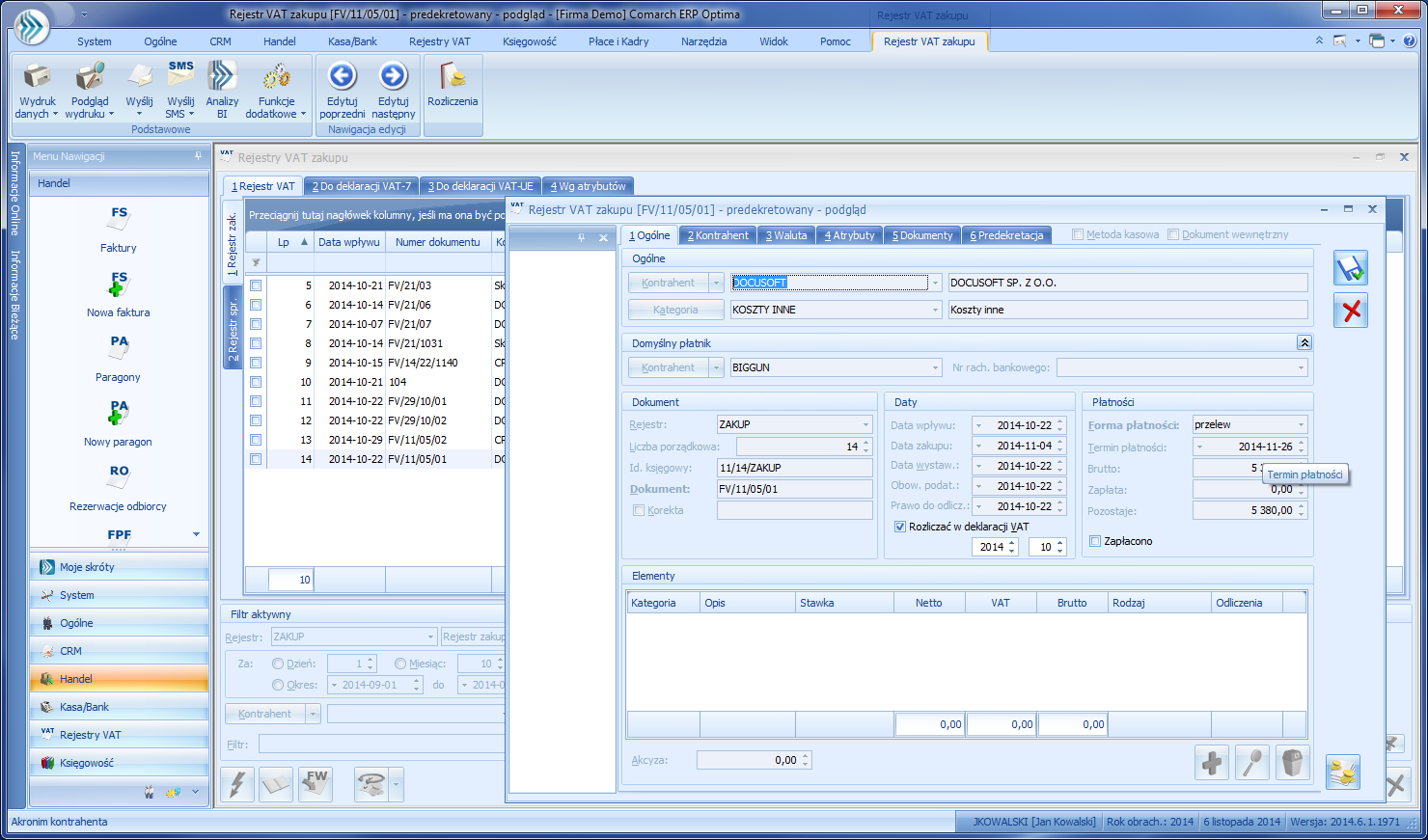Open Rezerwacje odbiorcy in navigation

[x=119, y=488]
